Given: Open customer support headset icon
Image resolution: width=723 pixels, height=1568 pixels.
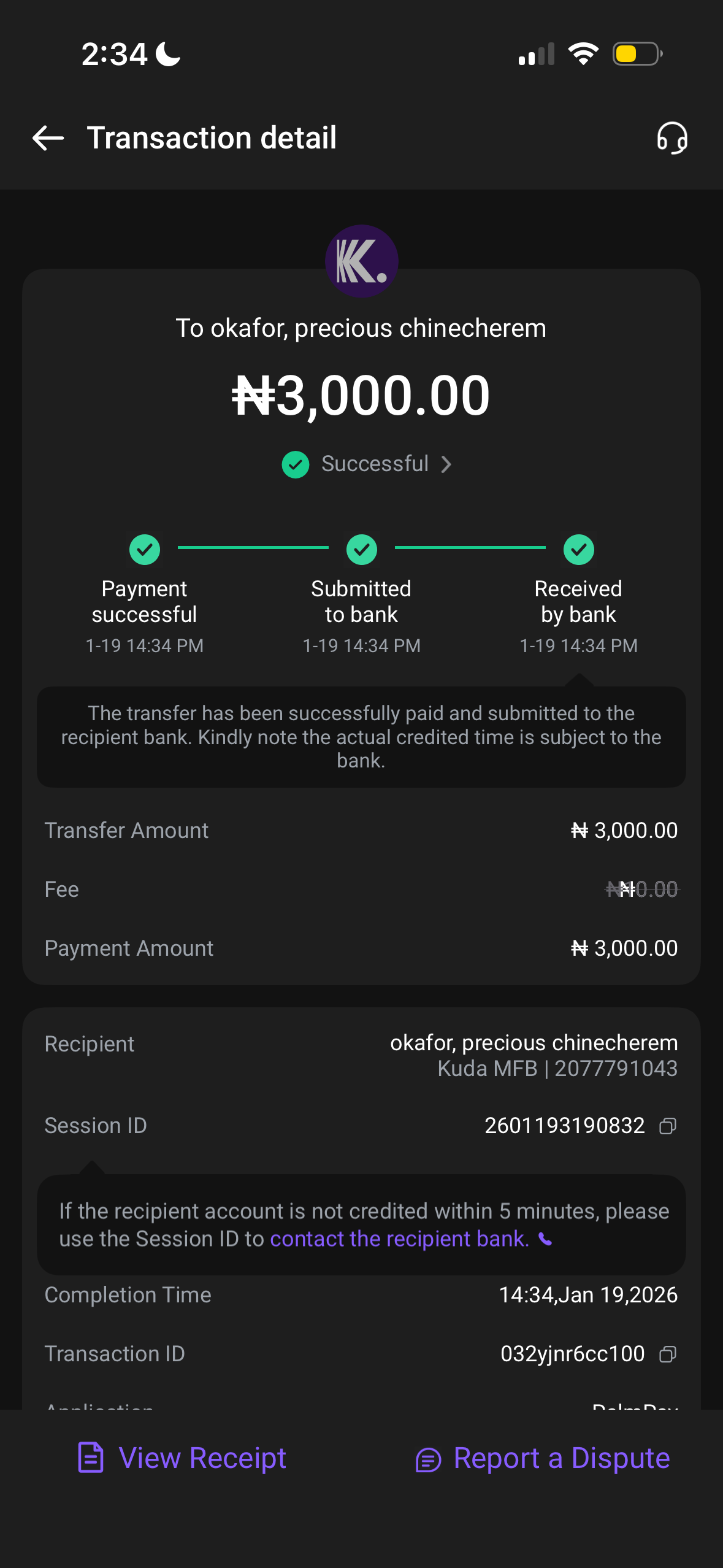Looking at the screenshot, I should pyautogui.click(x=672, y=138).
